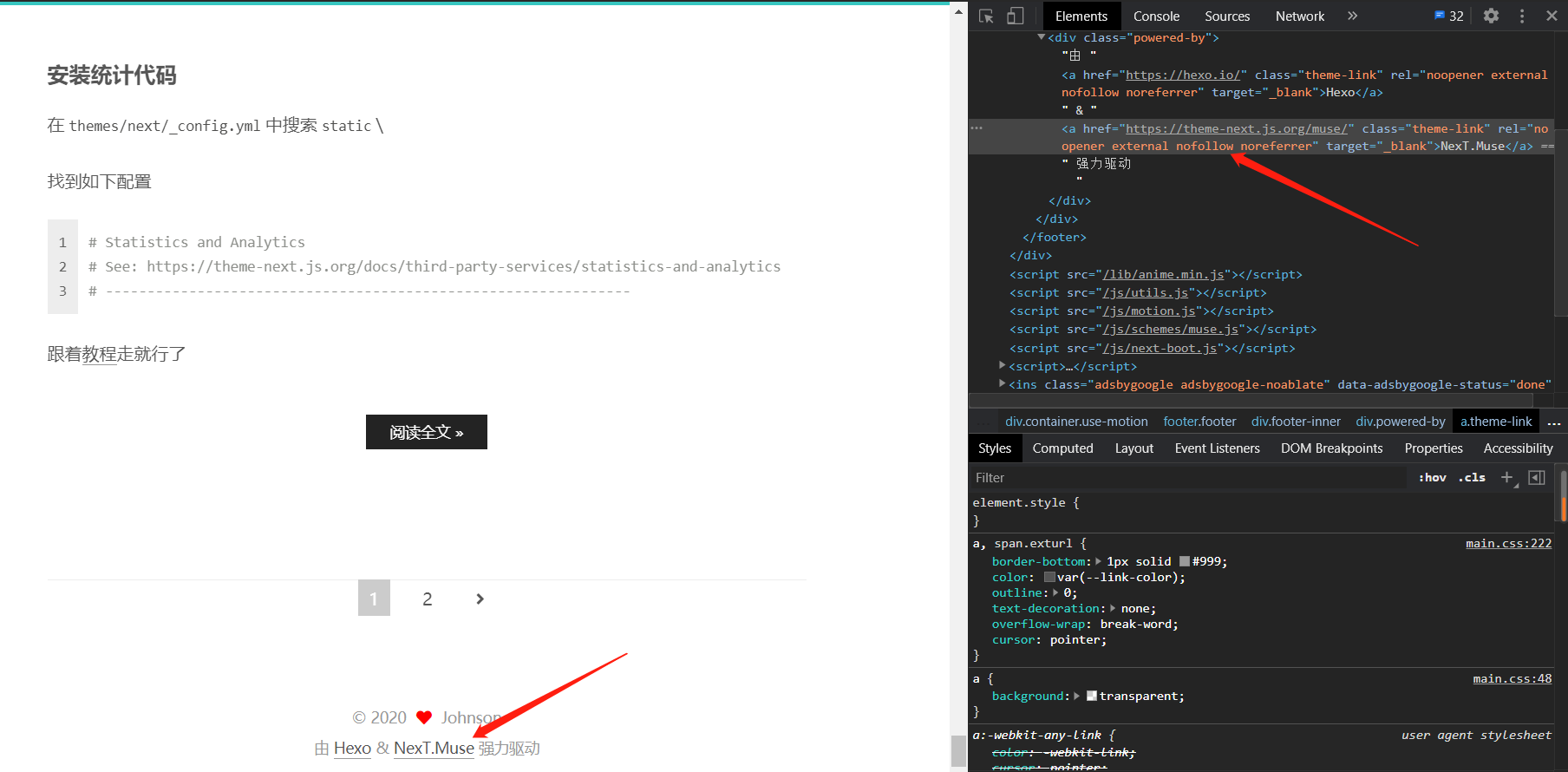Click the 阅读全文 read more button
1568x772 pixels.
tap(426, 432)
